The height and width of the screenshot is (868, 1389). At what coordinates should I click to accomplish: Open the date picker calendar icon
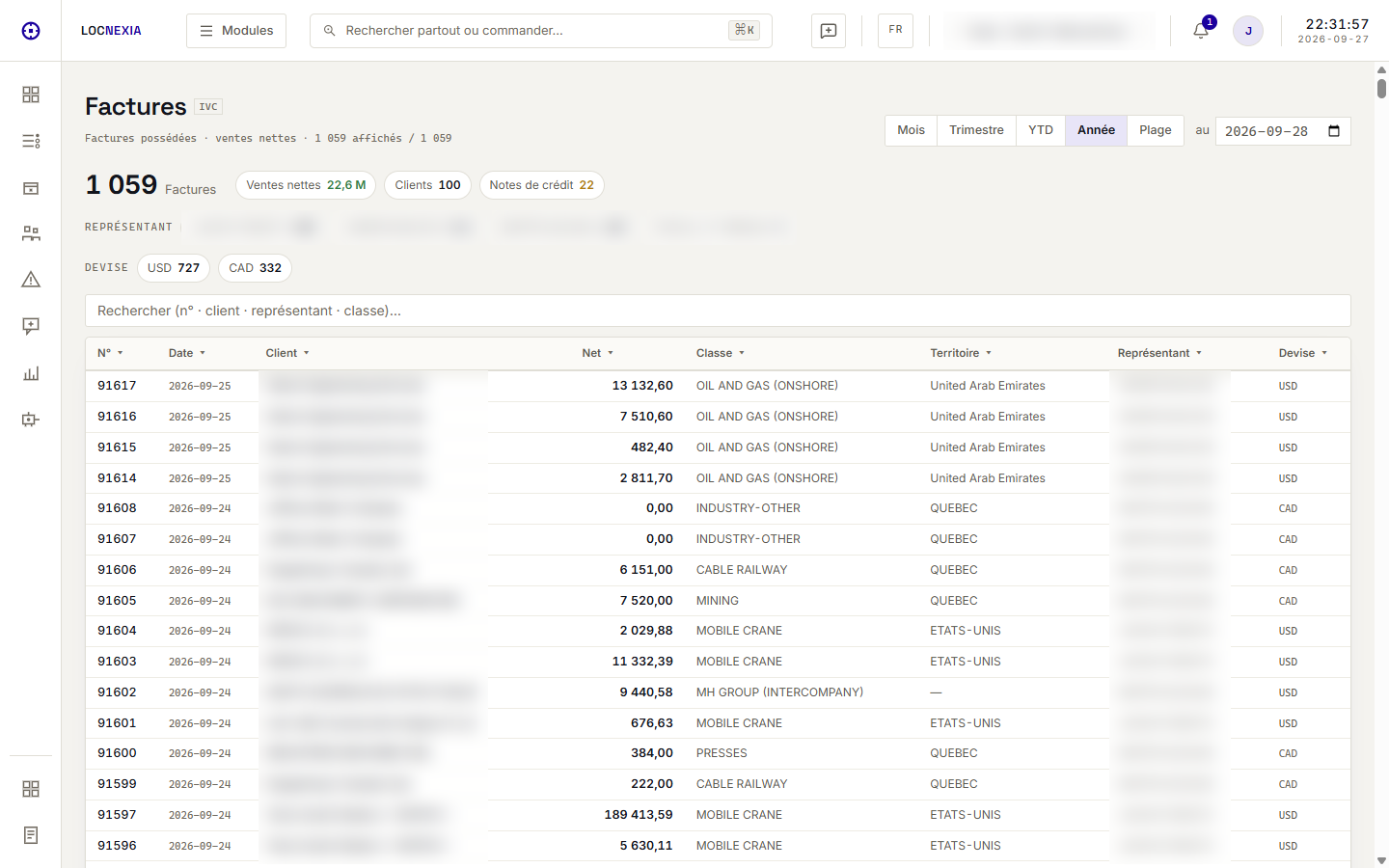tap(1334, 131)
